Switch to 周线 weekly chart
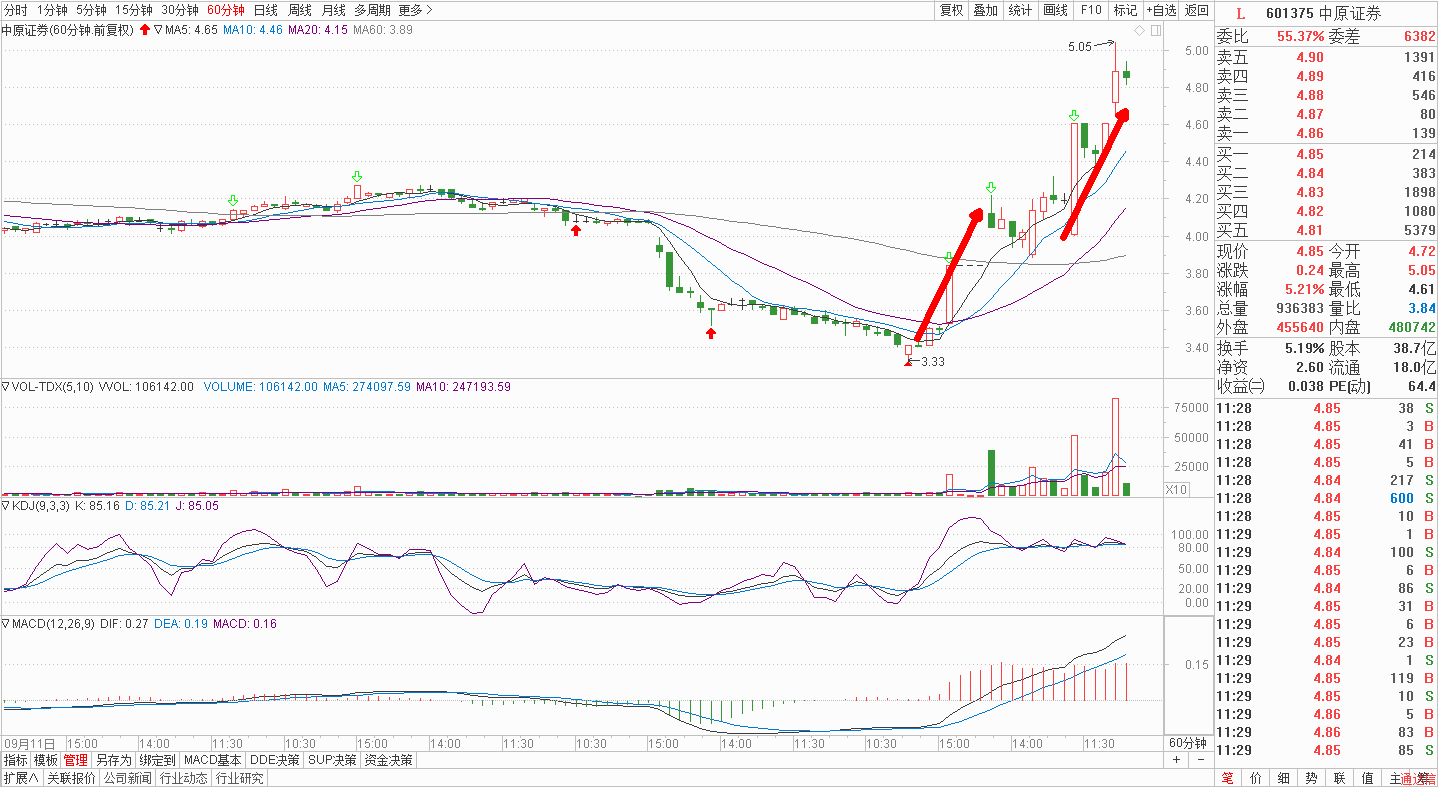Screen dimensions: 1438x787 click(x=300, y=10)
